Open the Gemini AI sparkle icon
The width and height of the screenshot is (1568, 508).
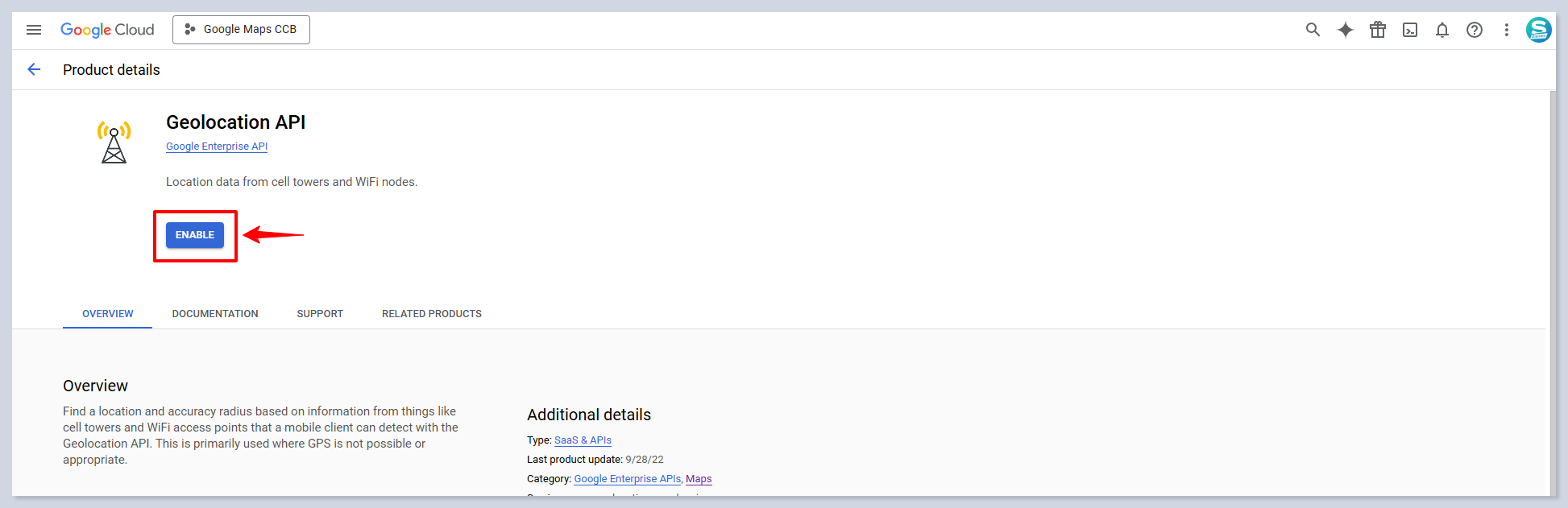(1345, 30)
